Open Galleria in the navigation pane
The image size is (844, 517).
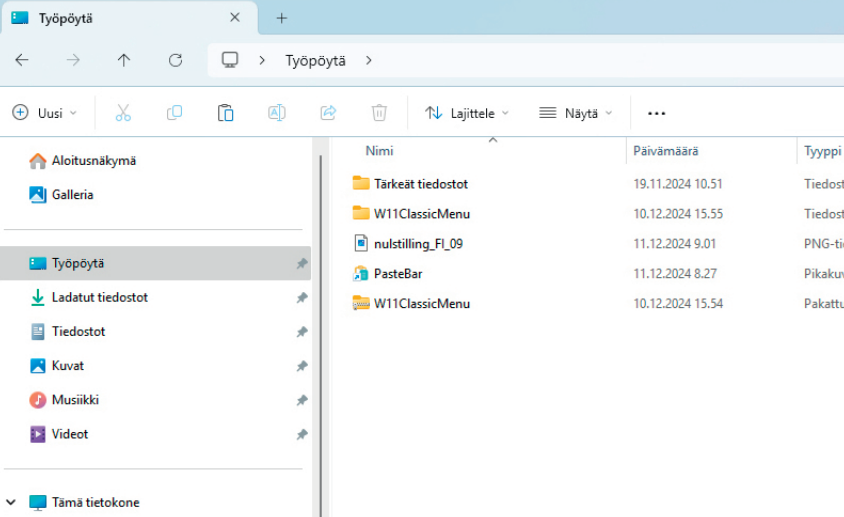coord(72,195)
